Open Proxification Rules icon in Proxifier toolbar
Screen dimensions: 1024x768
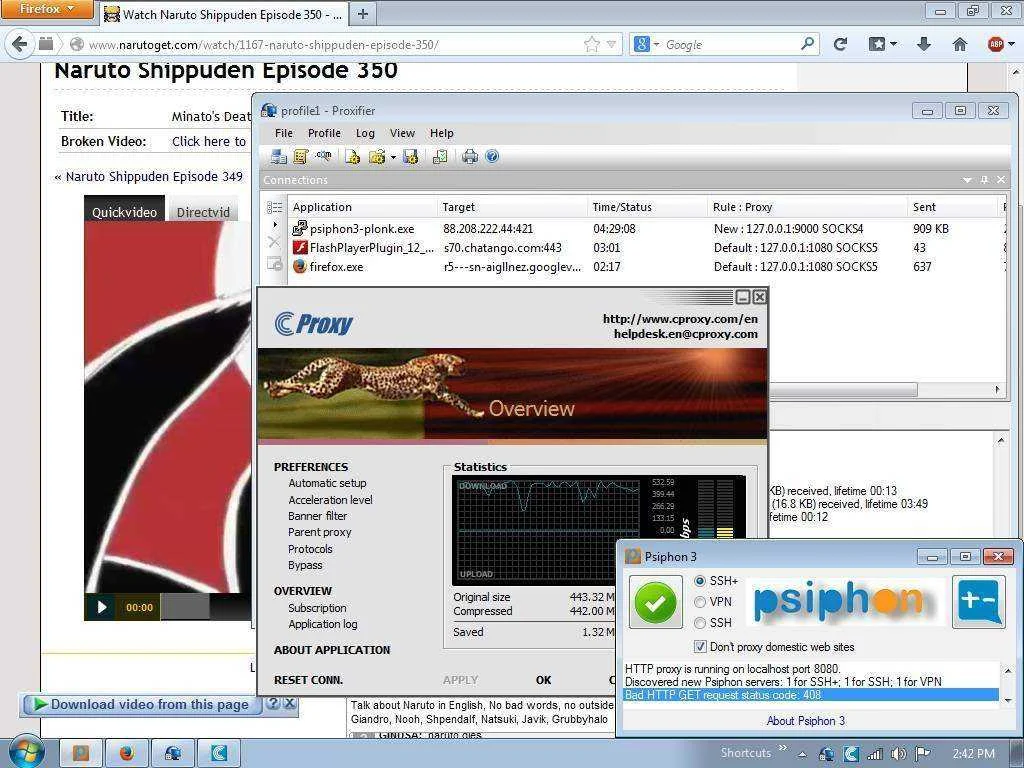(300, 157)
